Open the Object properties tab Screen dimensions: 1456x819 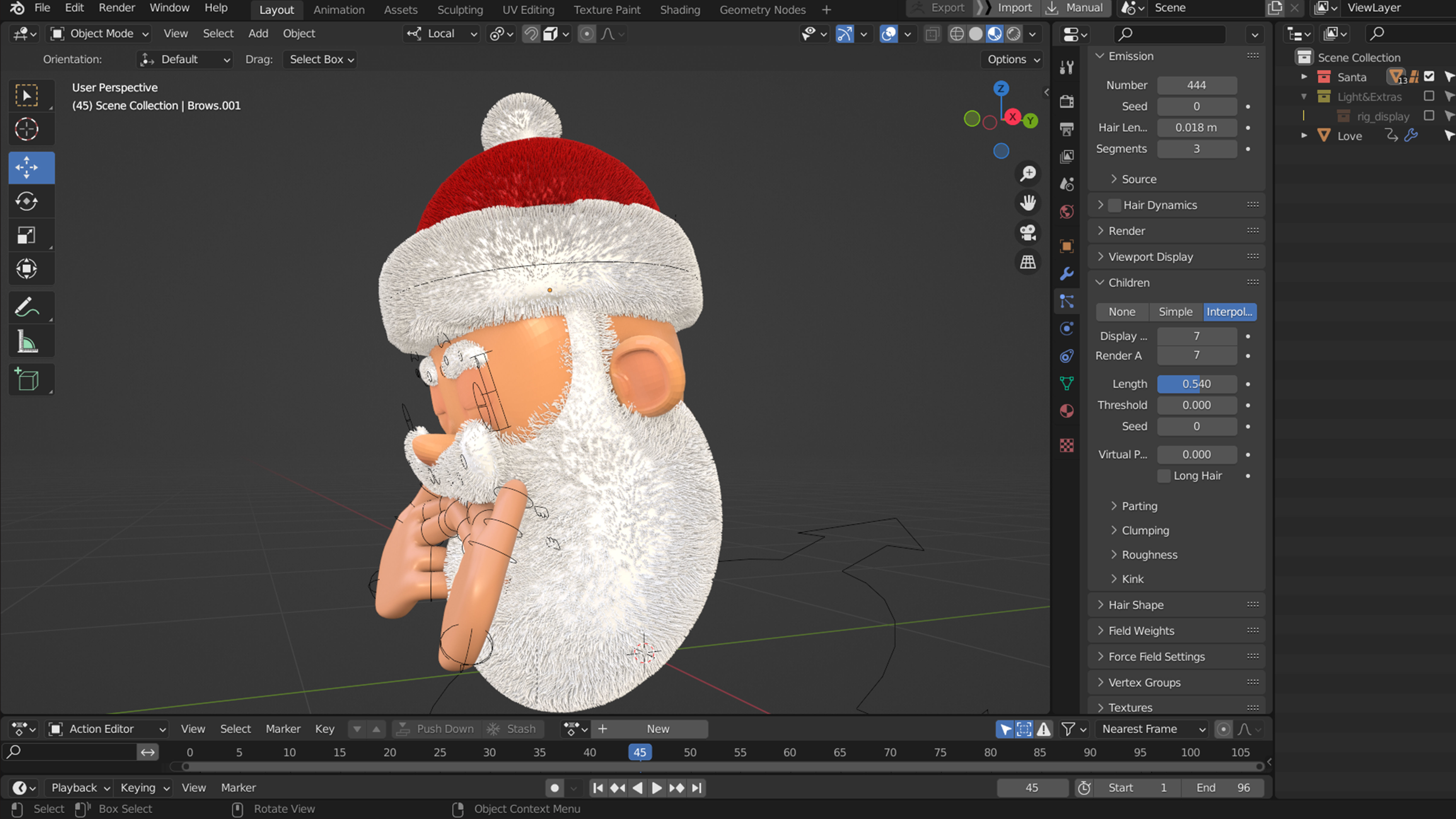pos(1067,246)
